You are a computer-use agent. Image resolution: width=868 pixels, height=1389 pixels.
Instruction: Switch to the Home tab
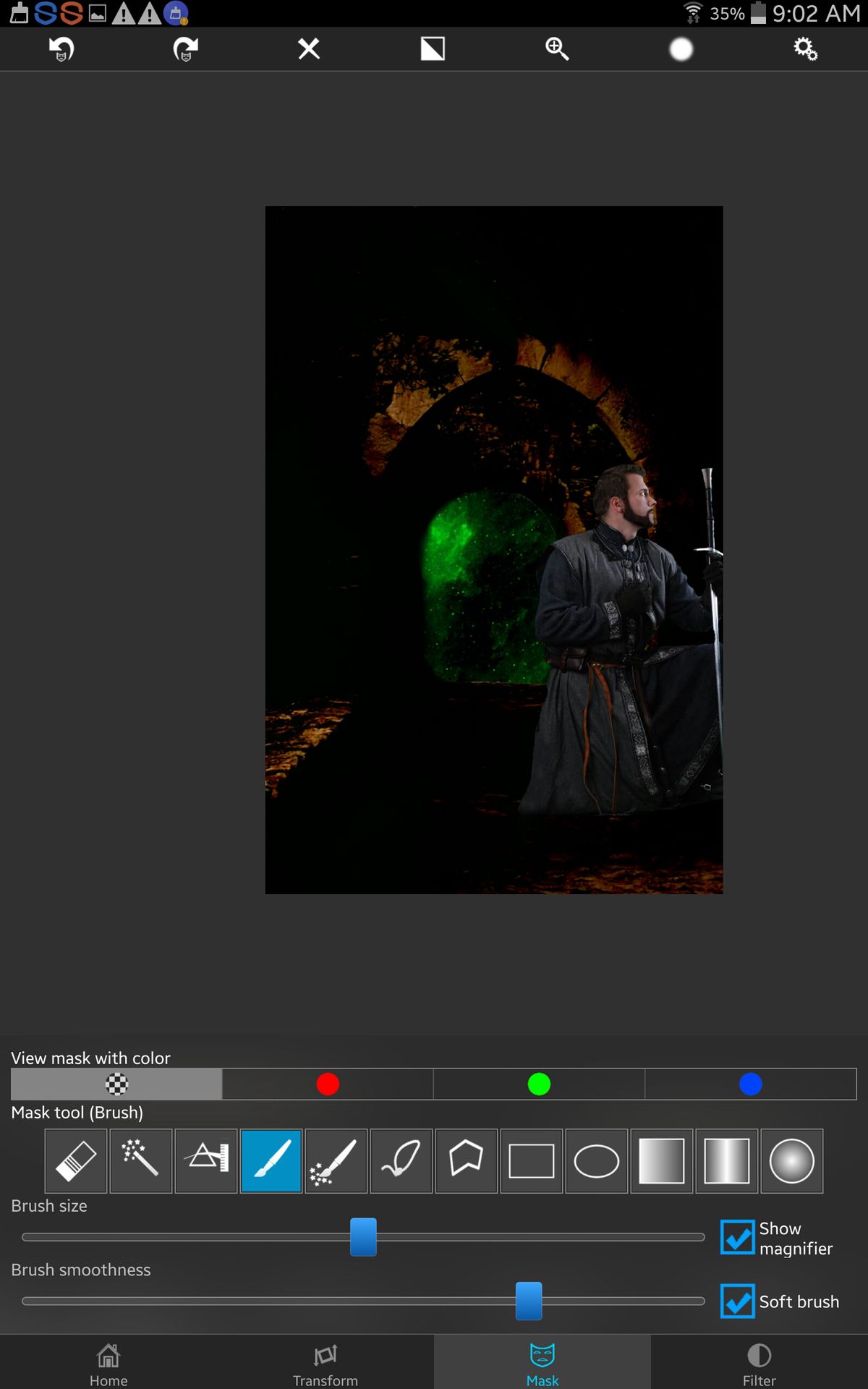click(109, 1362)
